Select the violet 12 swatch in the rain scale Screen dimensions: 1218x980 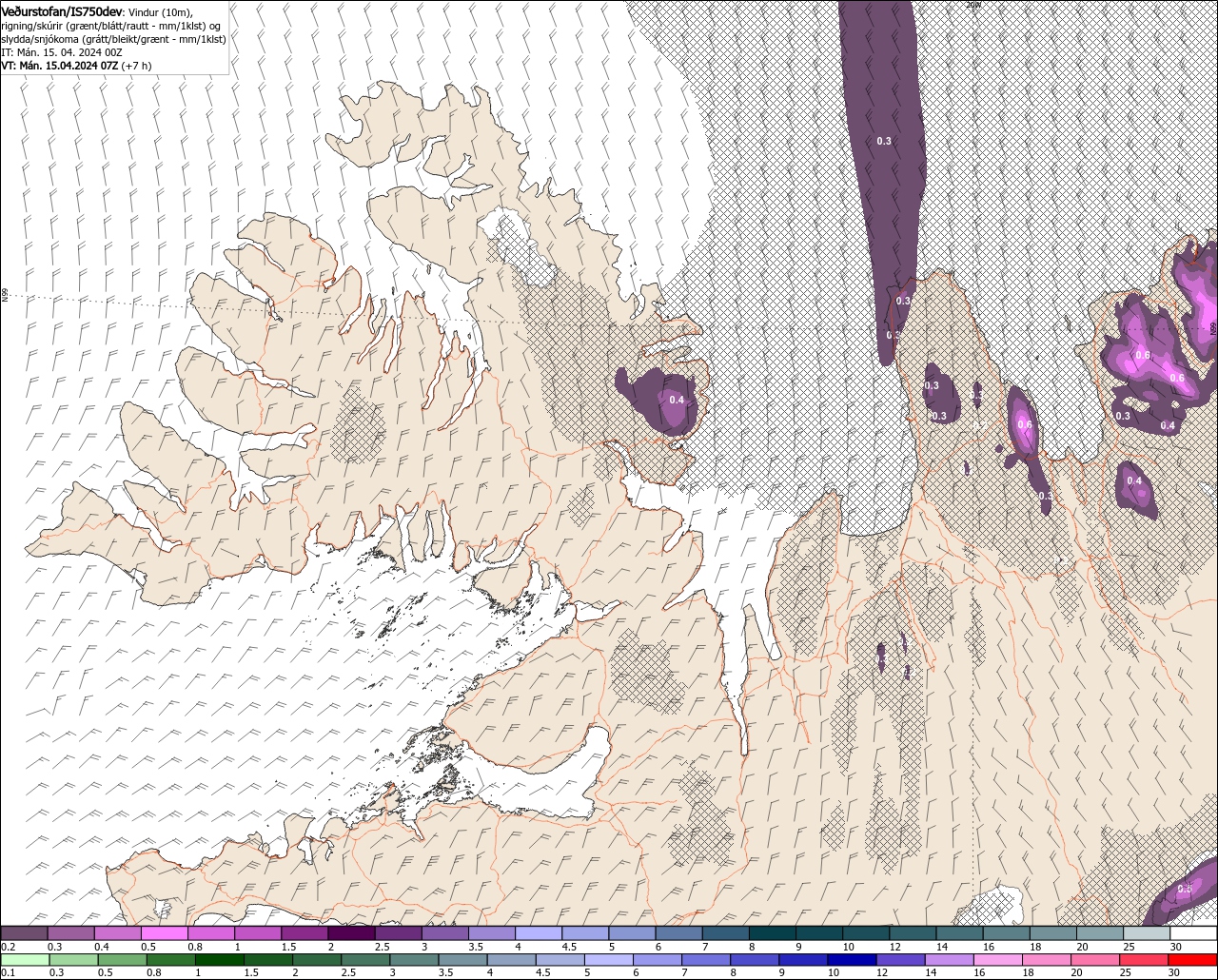pyautogui.click(x=900, y=959)
